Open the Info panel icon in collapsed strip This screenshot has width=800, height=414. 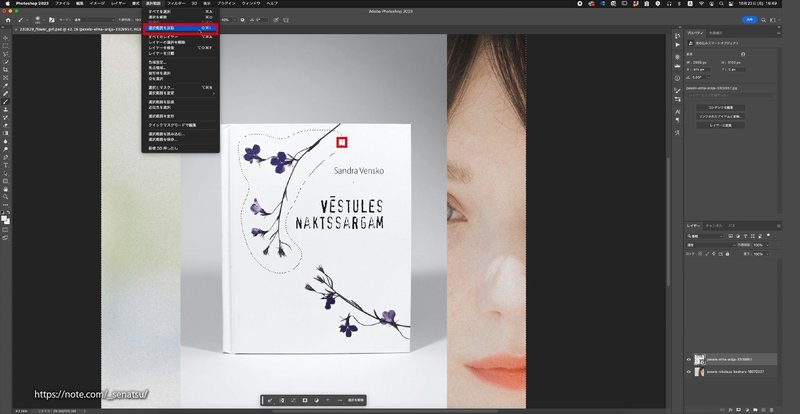[677, 78]
